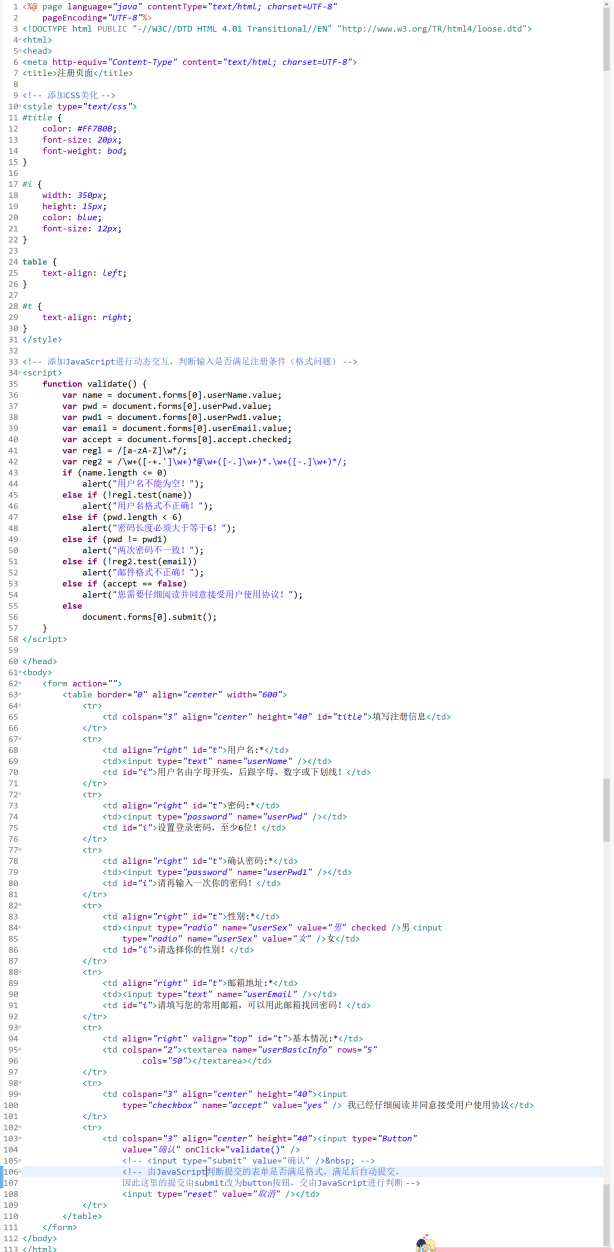
Task: Click 'else if (accept == false)' line
Action: pyautogui.click(x=124, y=583)
